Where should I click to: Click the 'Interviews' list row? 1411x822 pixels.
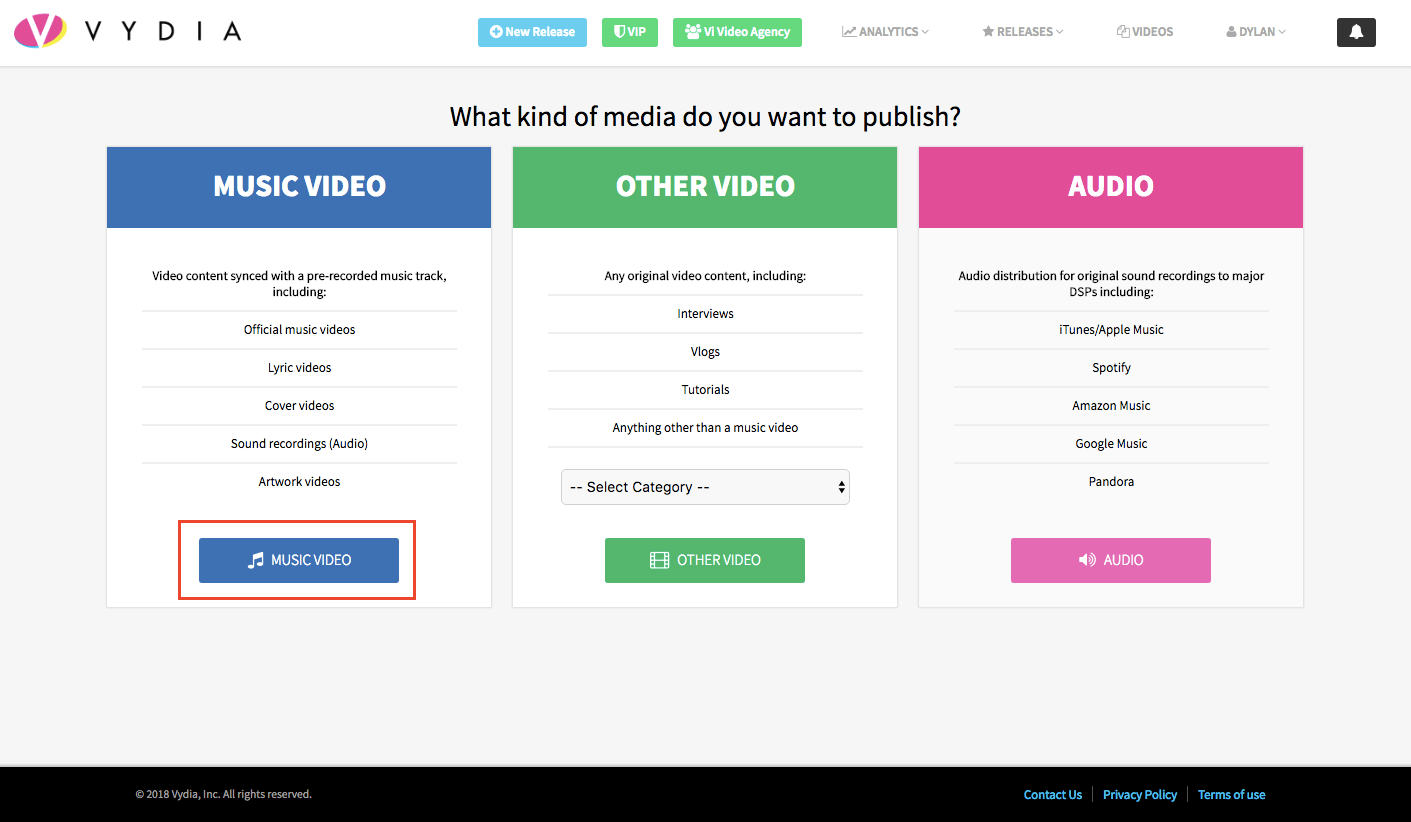[705, 314]
